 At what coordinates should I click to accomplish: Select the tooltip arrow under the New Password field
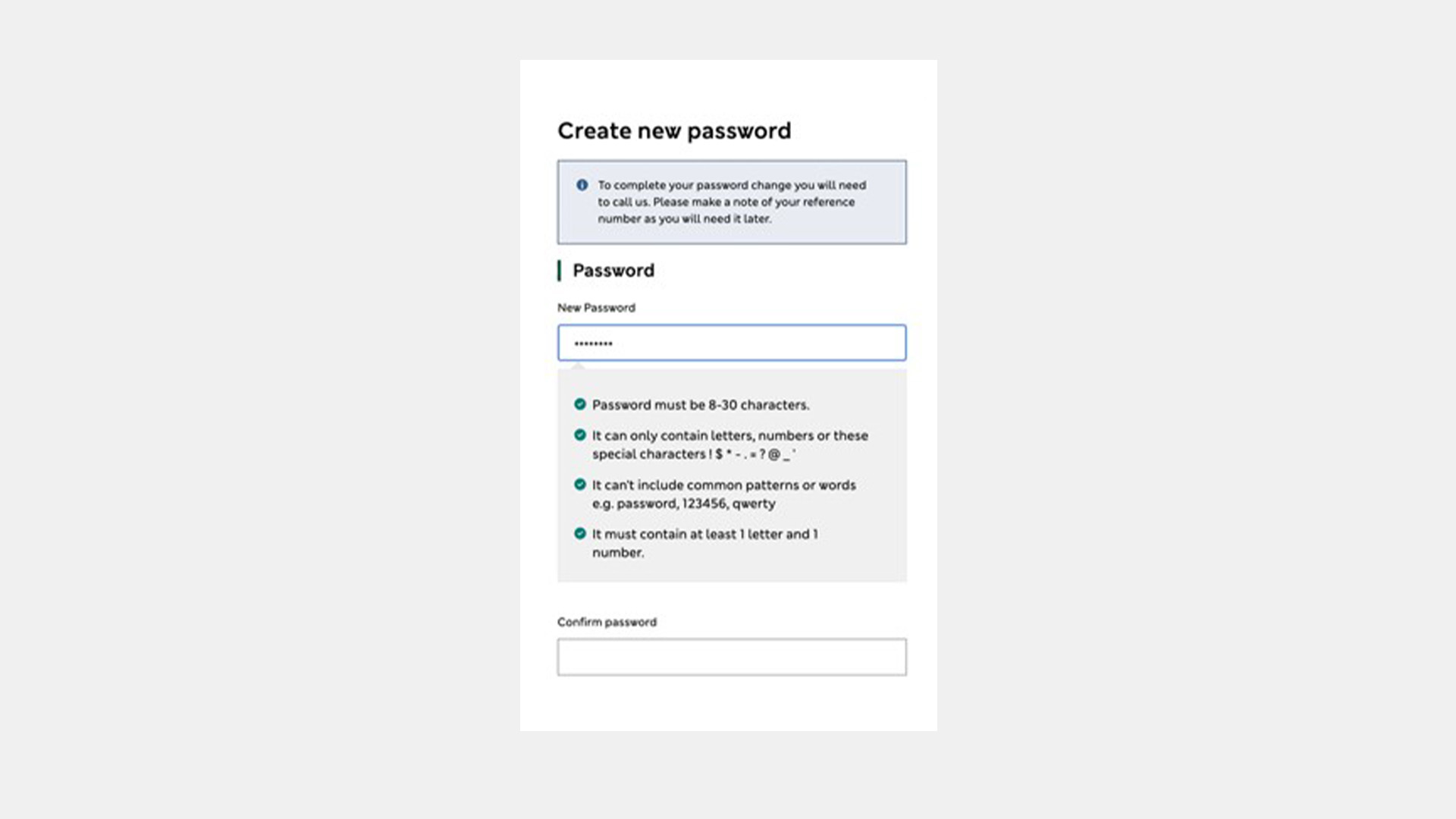point(580,366)
